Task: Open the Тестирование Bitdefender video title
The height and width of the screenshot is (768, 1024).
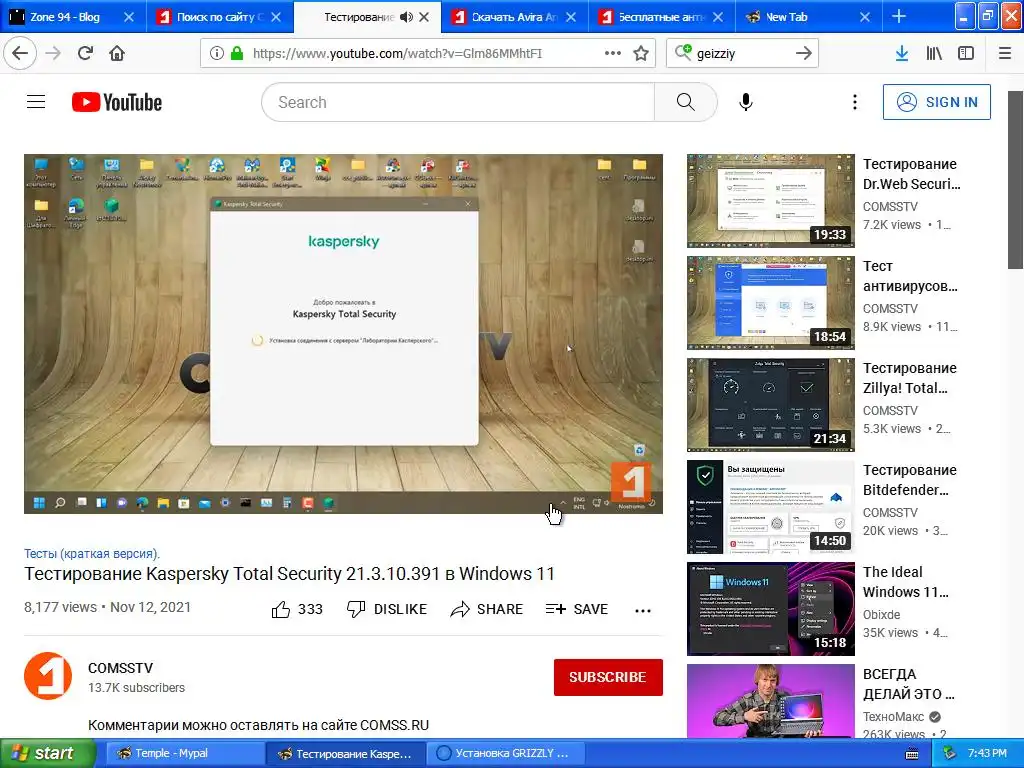Action: click(x=910, y=480)
